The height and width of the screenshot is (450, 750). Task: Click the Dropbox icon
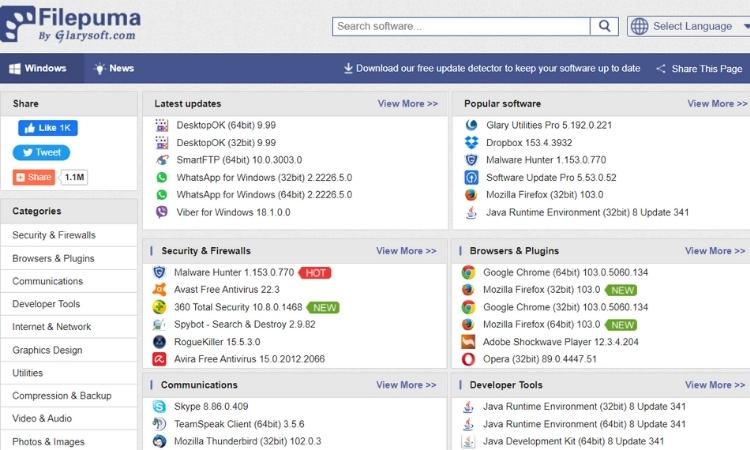471,143
